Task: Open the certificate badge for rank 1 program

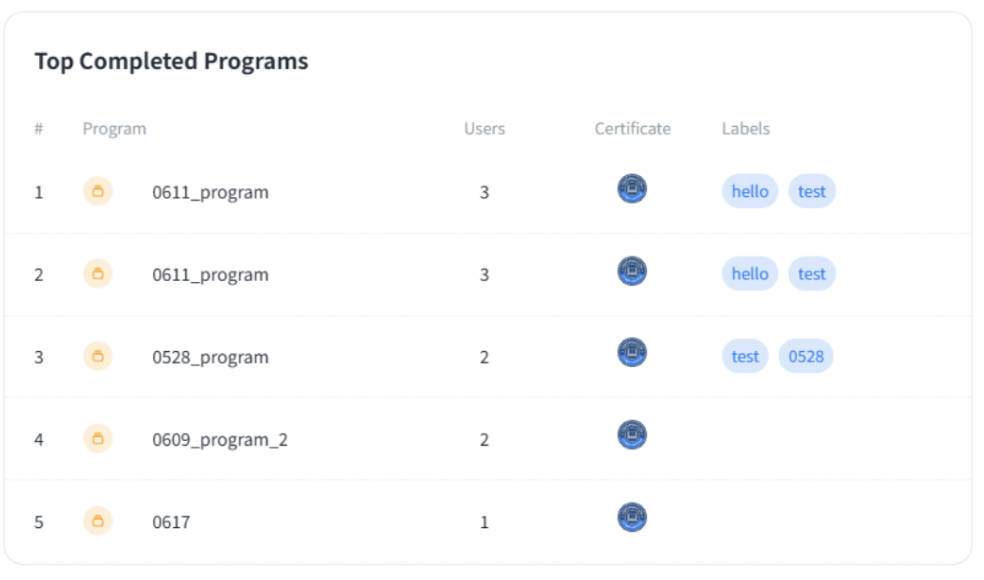Action: 632,189
